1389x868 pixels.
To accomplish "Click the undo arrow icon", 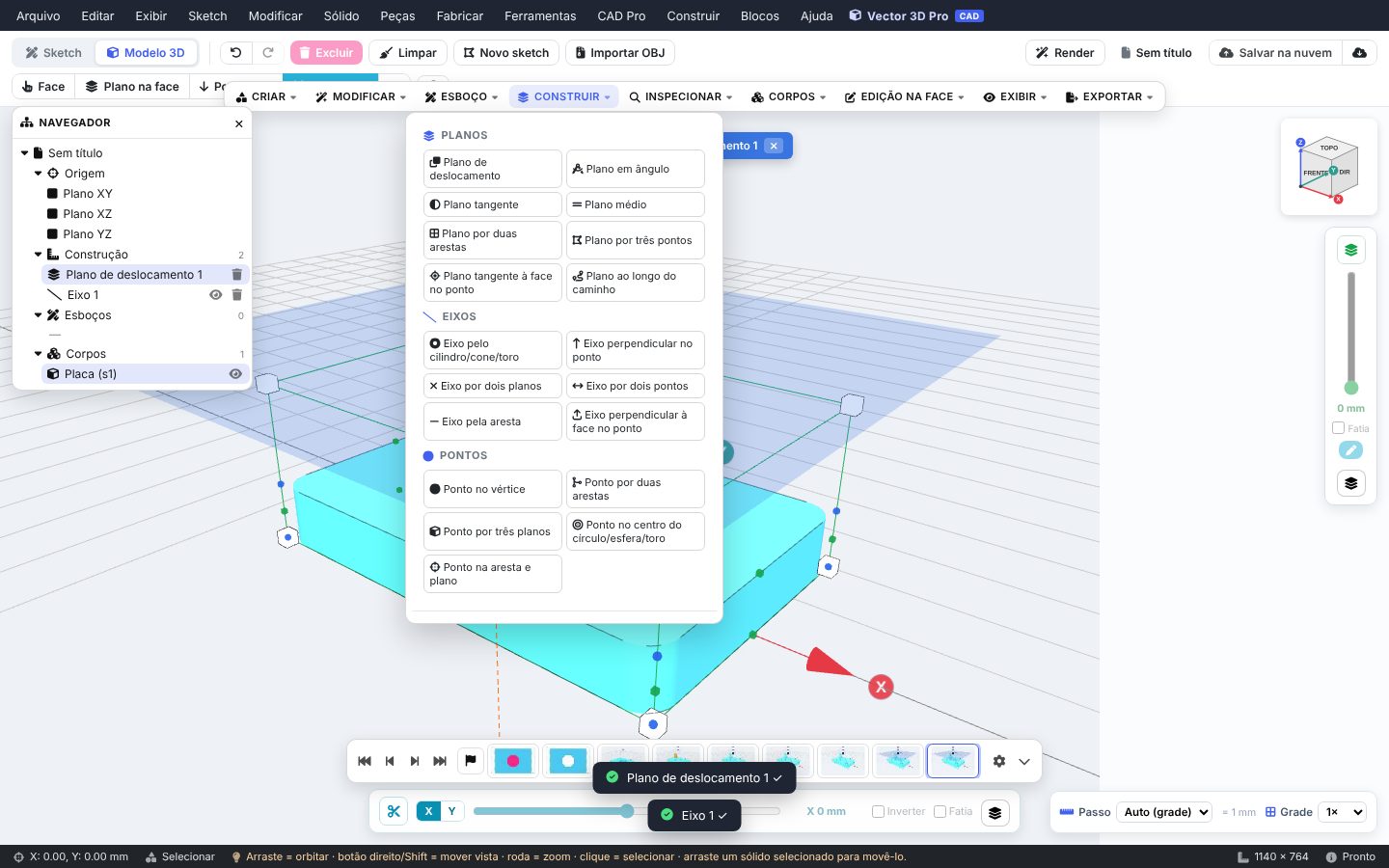I will point(236,53).
